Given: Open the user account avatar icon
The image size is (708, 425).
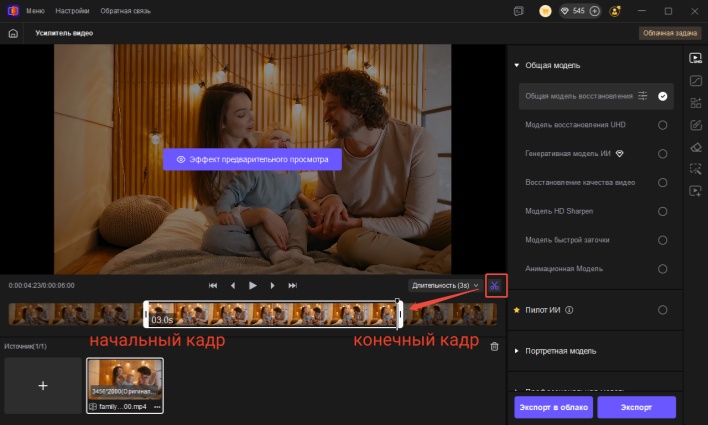Looking at the screenshot, I should 615,11.
